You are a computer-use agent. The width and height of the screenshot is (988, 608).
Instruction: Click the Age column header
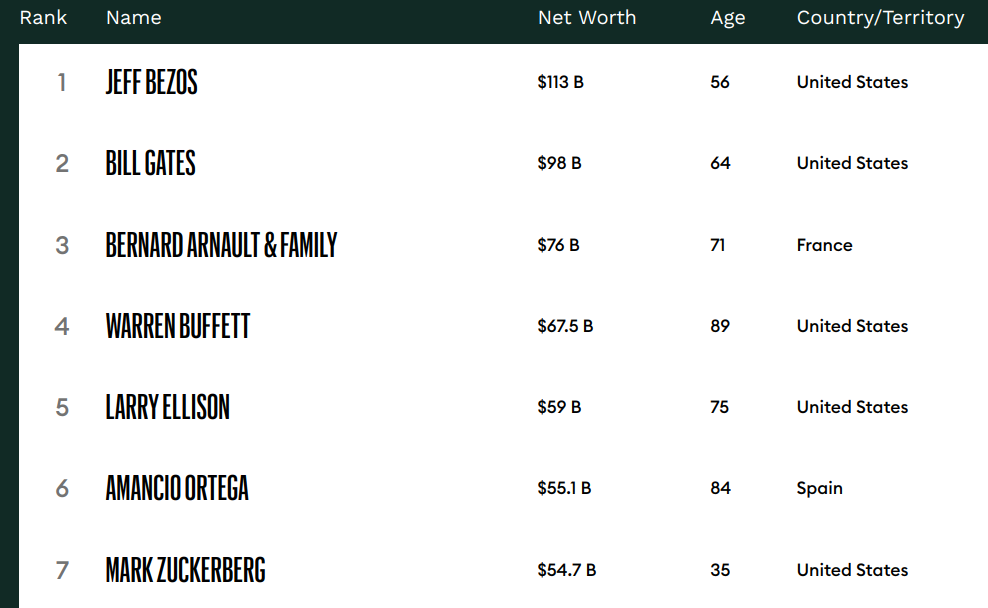tap(728, 18)
